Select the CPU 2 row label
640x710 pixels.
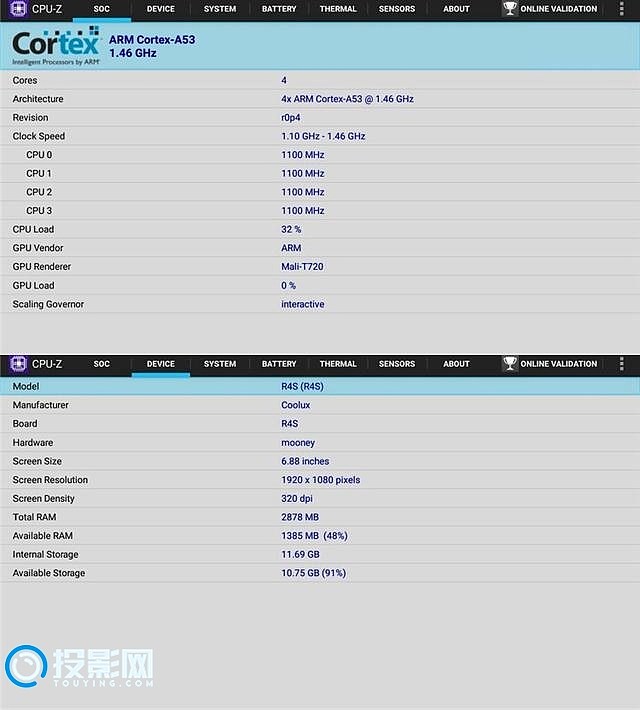[39, 192]
